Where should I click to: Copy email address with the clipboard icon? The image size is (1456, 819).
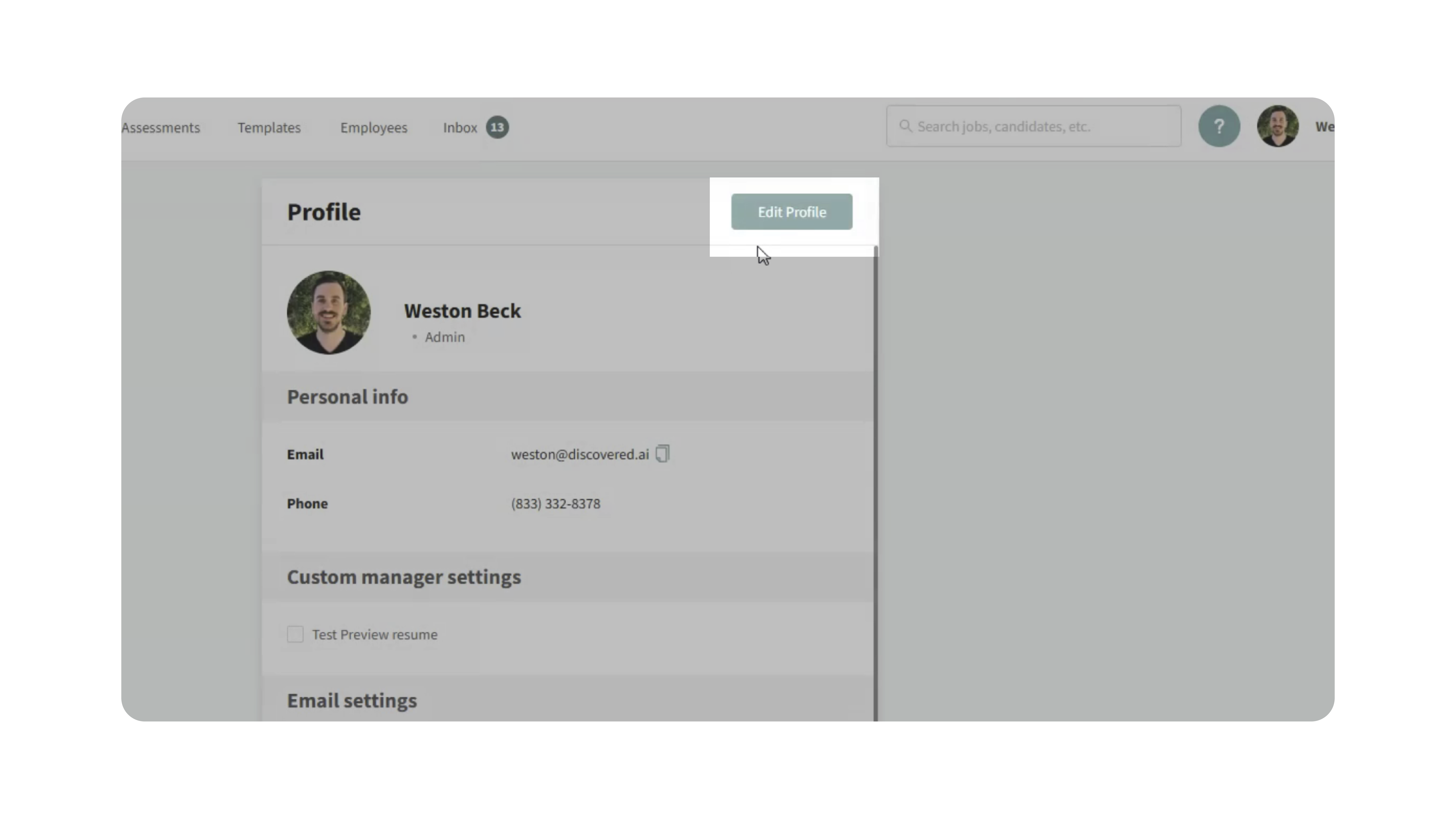click(662, 454)
